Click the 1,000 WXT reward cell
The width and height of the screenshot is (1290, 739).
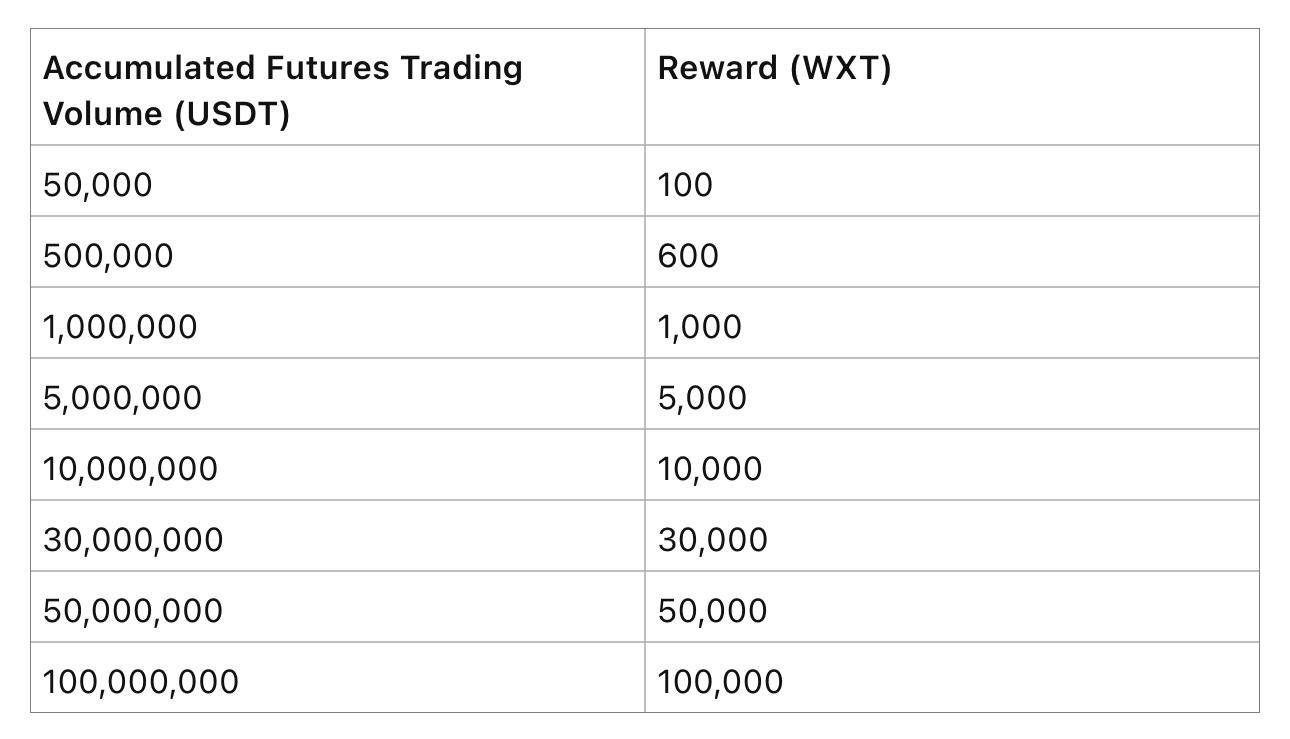point(952,323)
